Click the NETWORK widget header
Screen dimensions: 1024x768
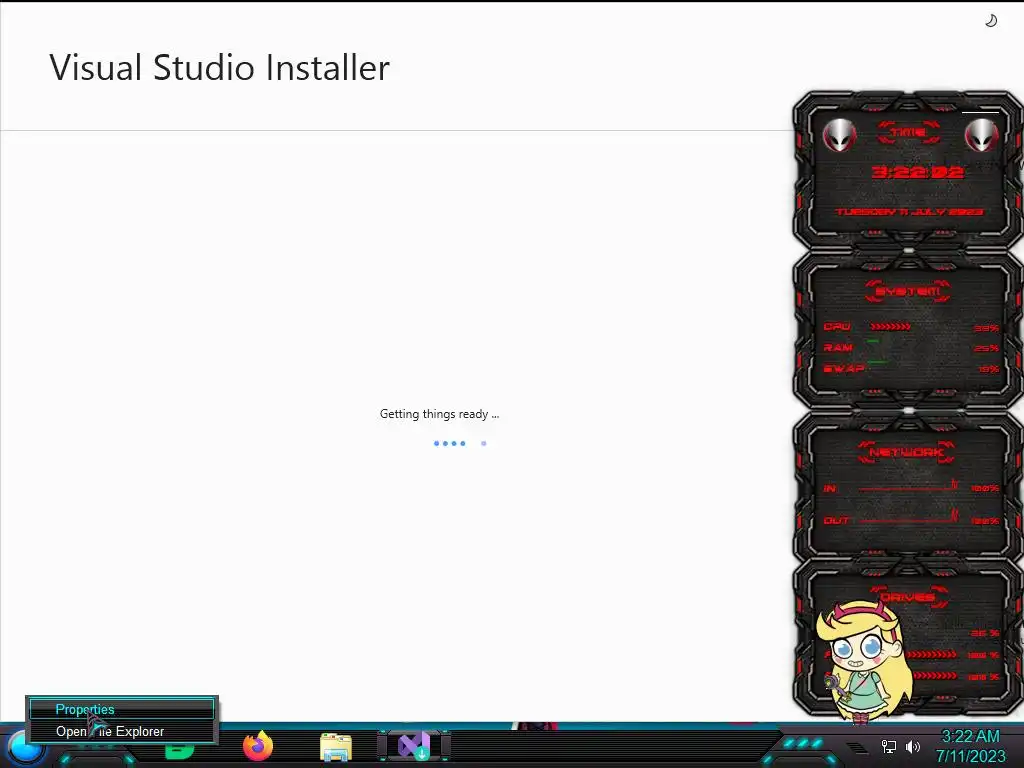[906, 452]
